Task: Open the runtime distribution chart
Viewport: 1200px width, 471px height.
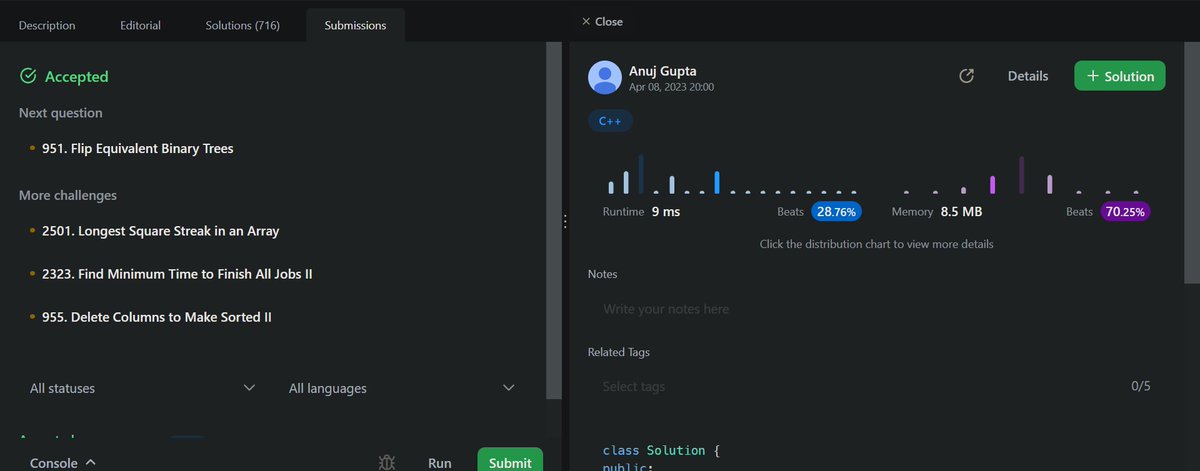Action: click(732, 174)
